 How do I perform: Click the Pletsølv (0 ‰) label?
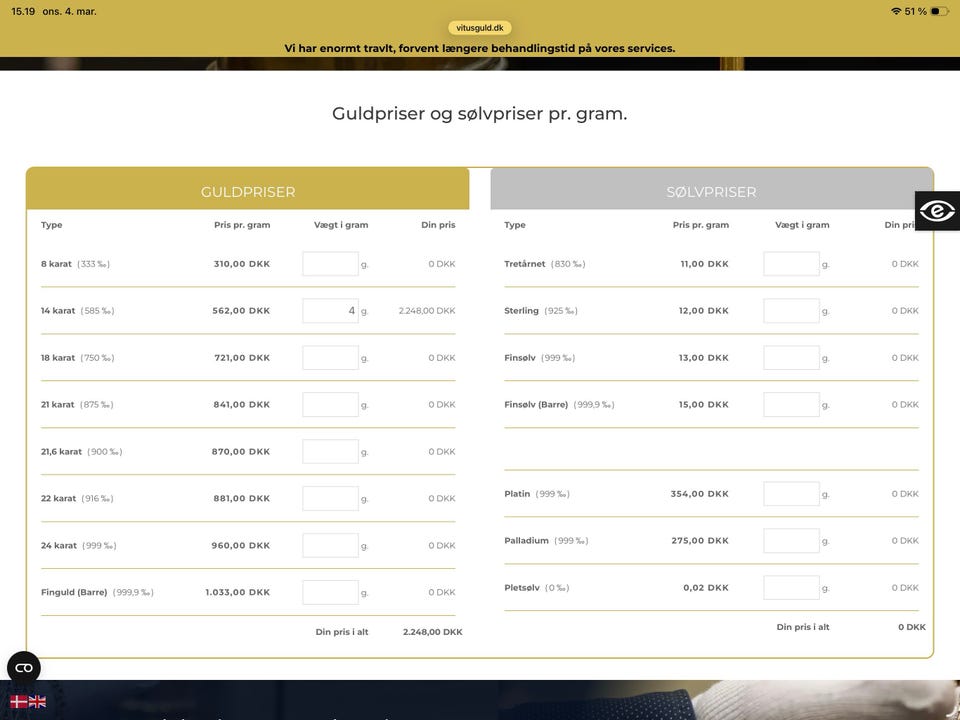pyautogui.click(x=537, y=588)
